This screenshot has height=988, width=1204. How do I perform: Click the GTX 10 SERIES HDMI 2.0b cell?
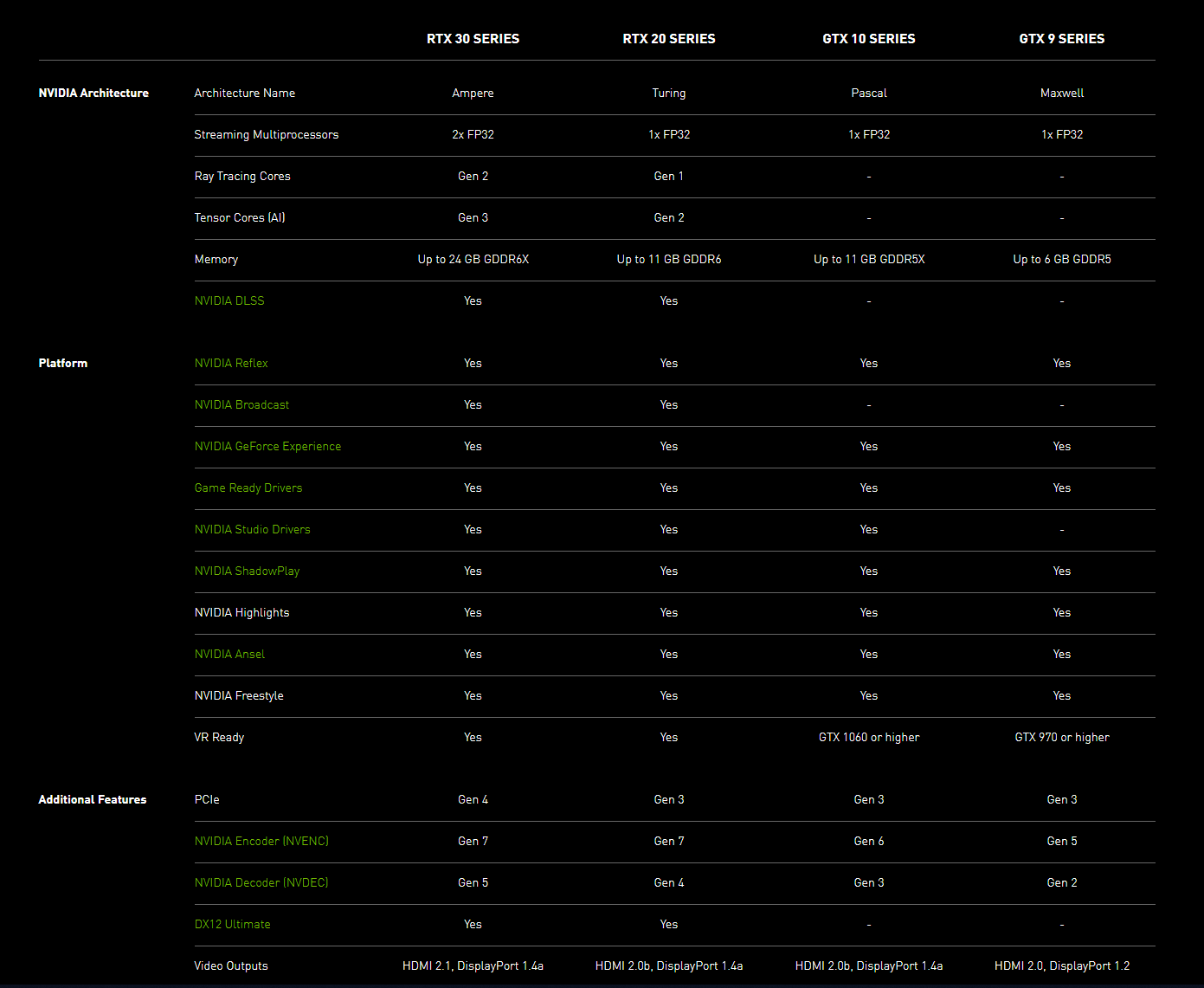pos(869,965)
